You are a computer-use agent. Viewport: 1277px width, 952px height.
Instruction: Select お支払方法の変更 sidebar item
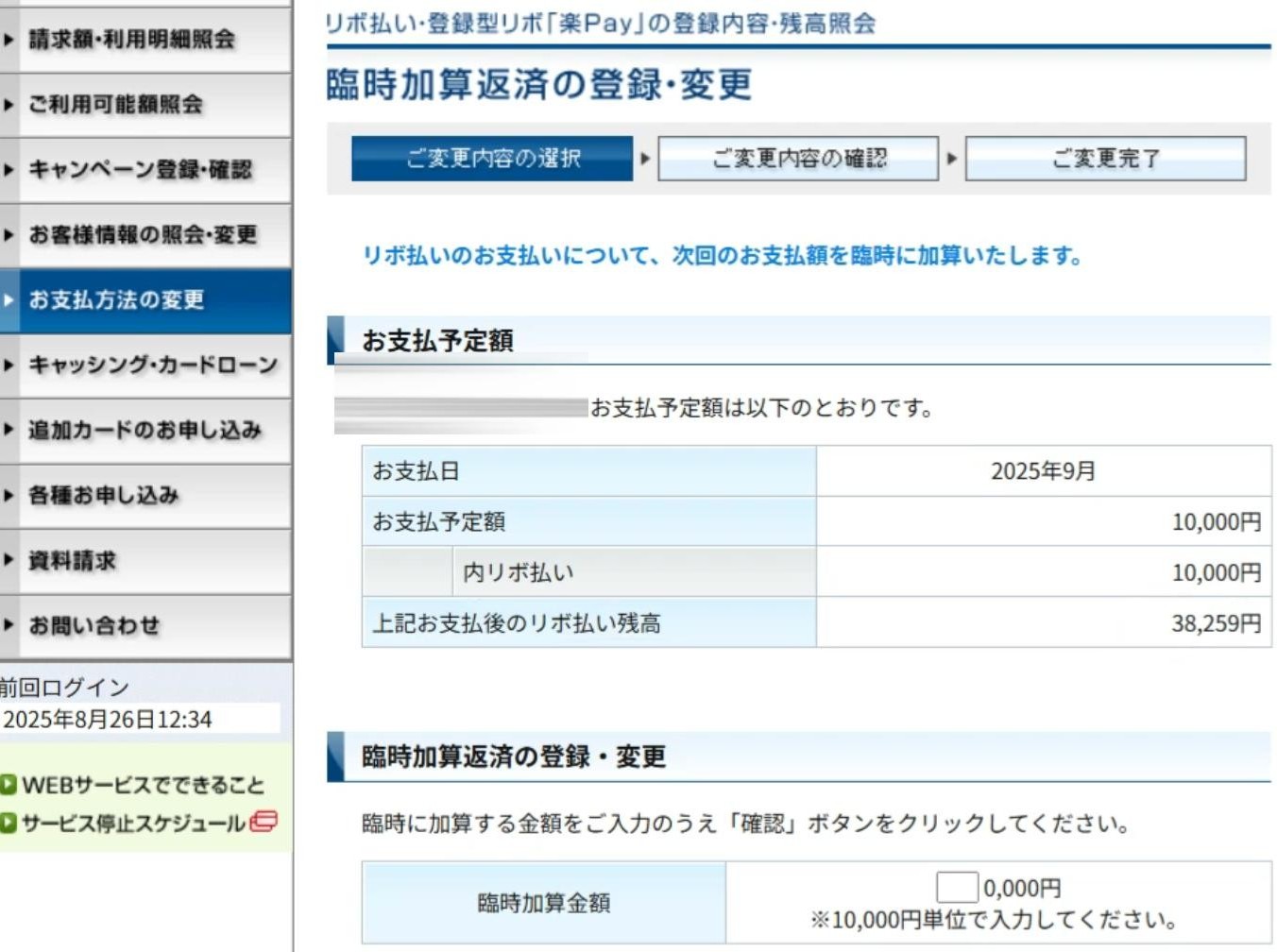click(117, 300)
